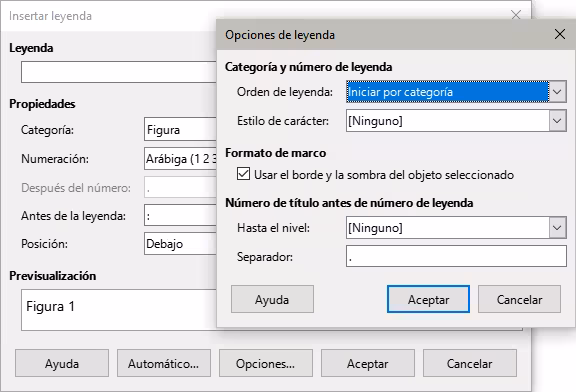Click Cancelar in the Insertar leyenda window
The width and height of the screenshot is (576, 392).
(x=469, y=363)
